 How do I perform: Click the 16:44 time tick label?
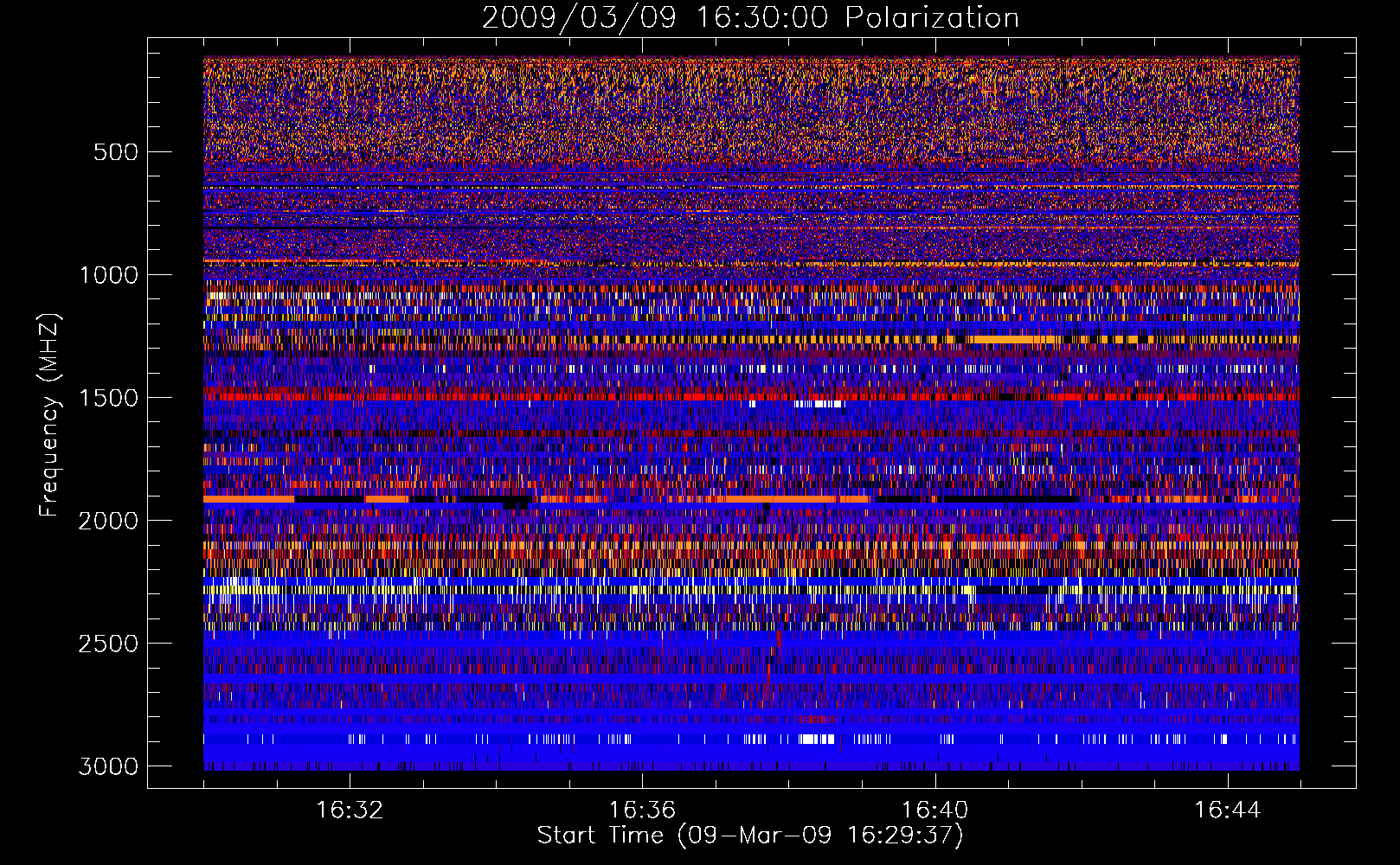pos(1228,811)
